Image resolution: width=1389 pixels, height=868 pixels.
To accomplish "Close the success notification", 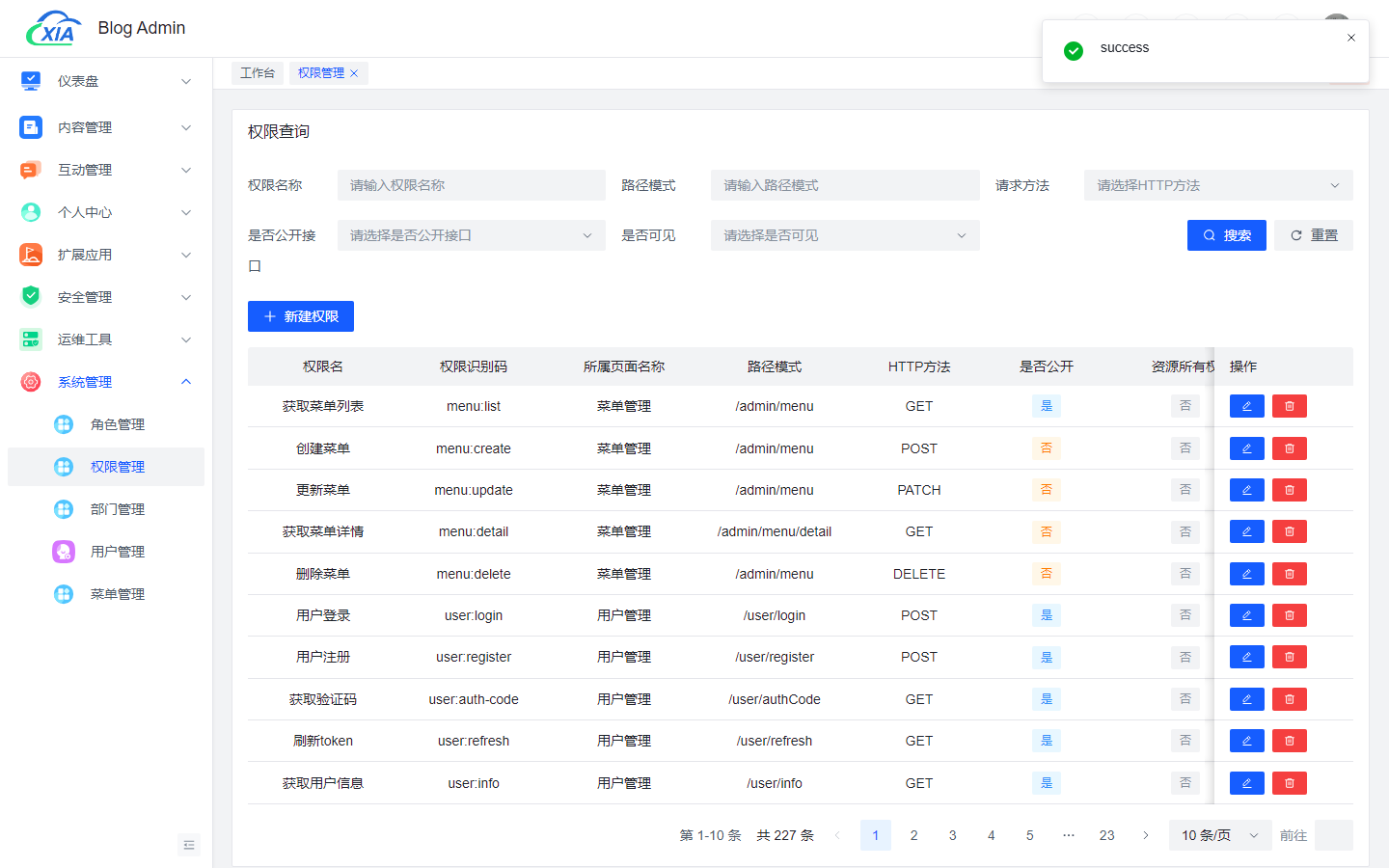I will (x=1351, y=38).
